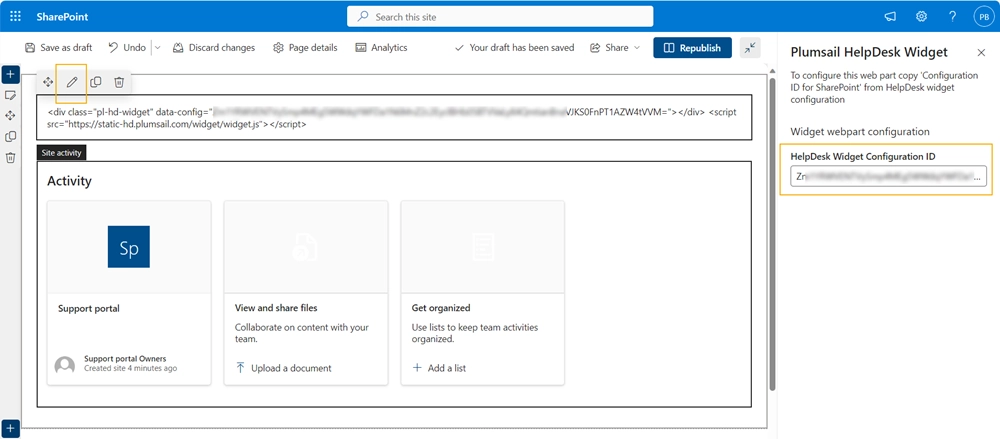
Task: Click the Upload a document link
Action: [x=284, y=368]
